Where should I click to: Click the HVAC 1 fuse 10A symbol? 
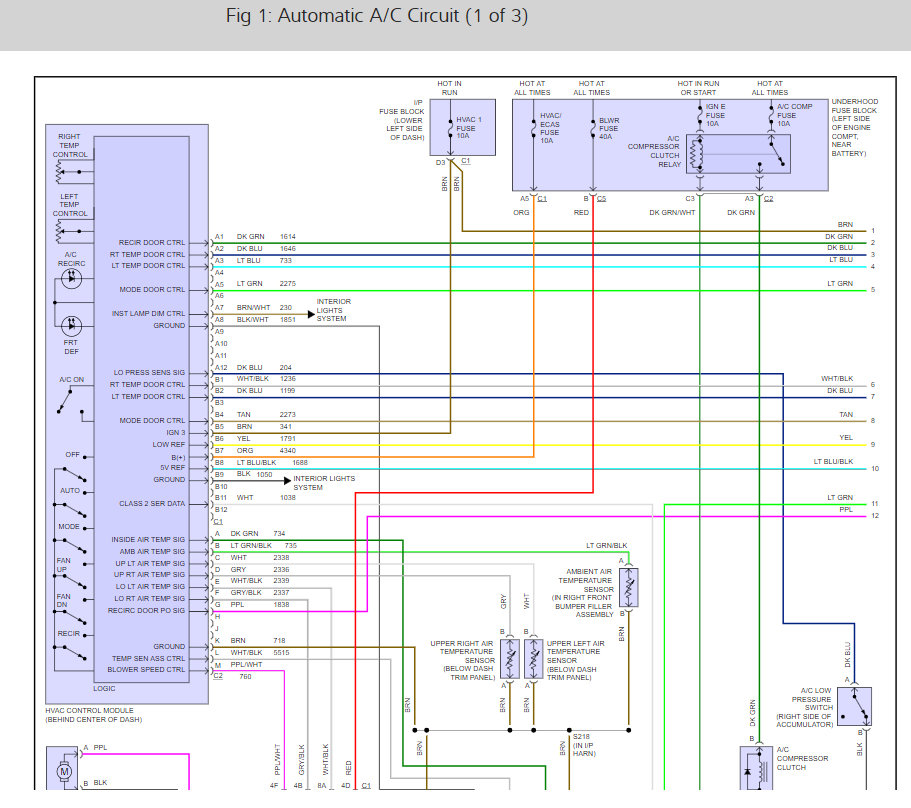(450, 129)
